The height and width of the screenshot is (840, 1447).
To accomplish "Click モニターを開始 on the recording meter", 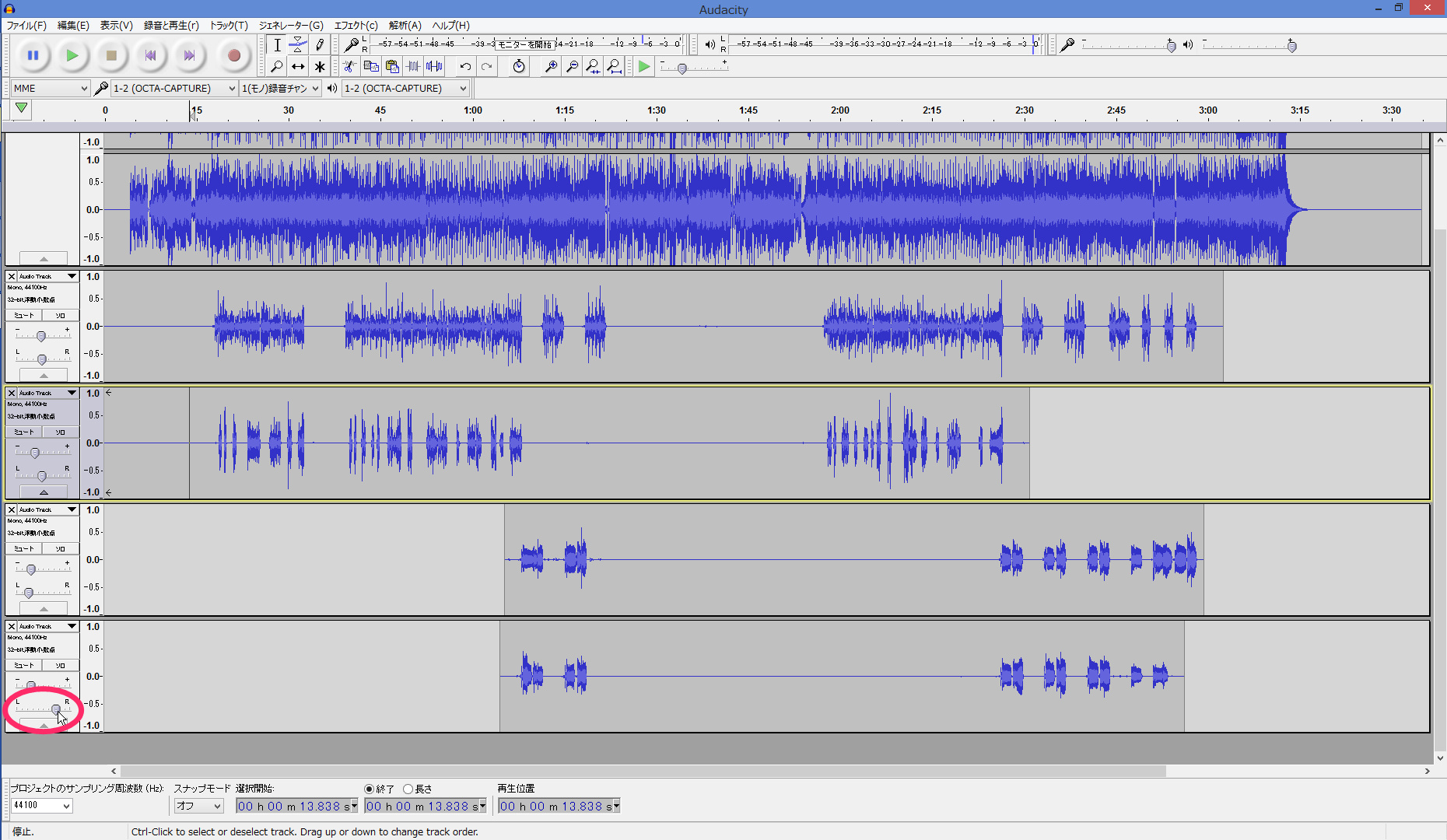I will pos(524,44).
